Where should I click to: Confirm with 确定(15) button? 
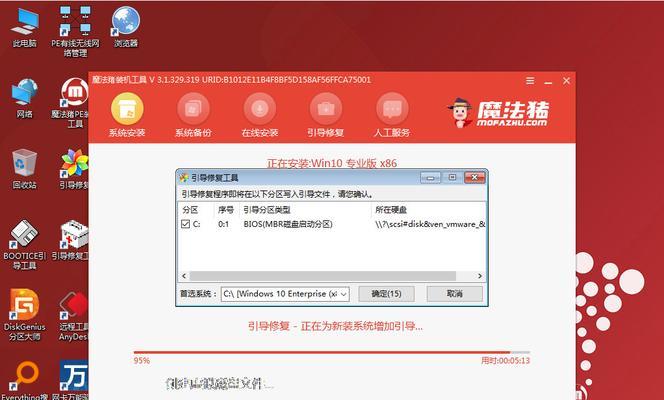[x=386, y=294]
